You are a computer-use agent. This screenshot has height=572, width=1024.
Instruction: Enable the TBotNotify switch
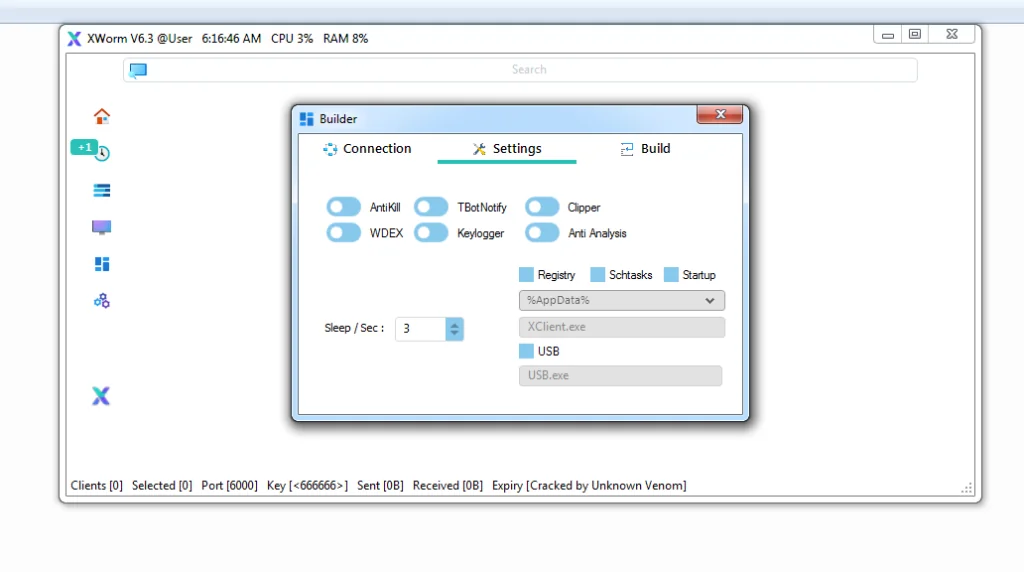pos(431,207)
